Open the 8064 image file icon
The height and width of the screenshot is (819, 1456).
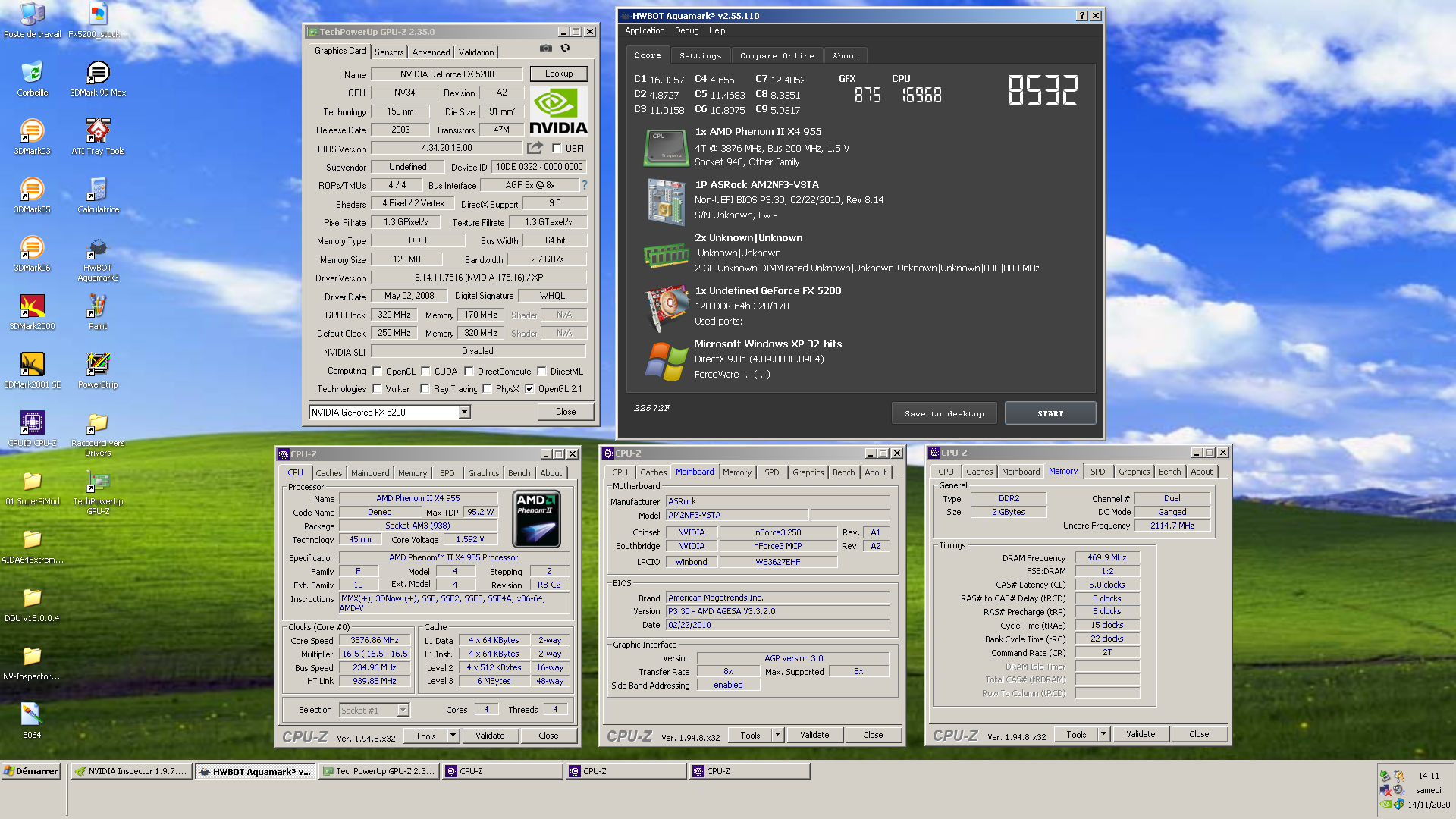[32, 721]
